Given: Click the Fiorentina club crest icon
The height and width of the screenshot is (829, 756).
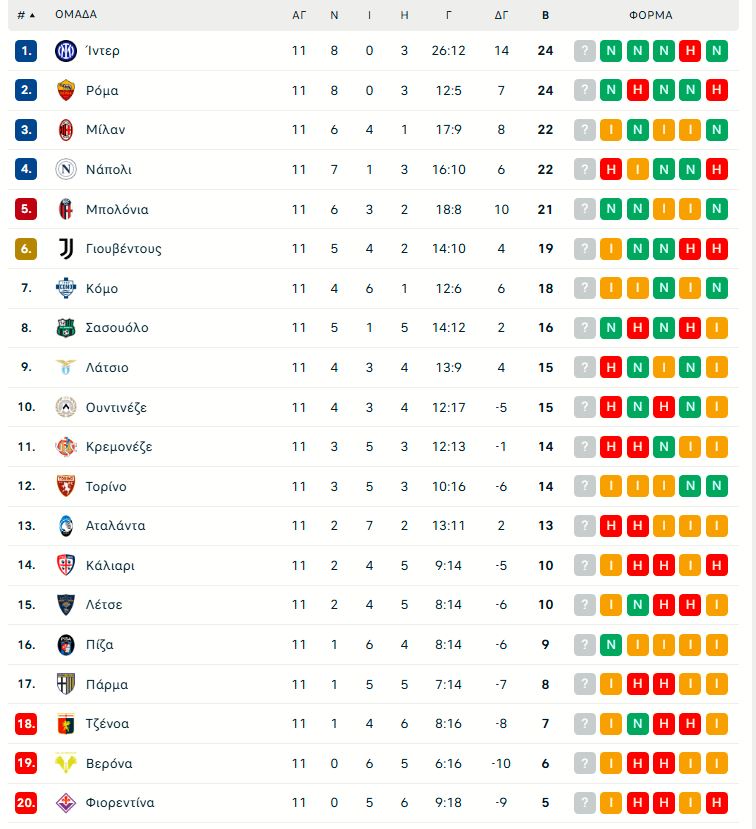Looking at the screenshot, I should coord(66,803).
